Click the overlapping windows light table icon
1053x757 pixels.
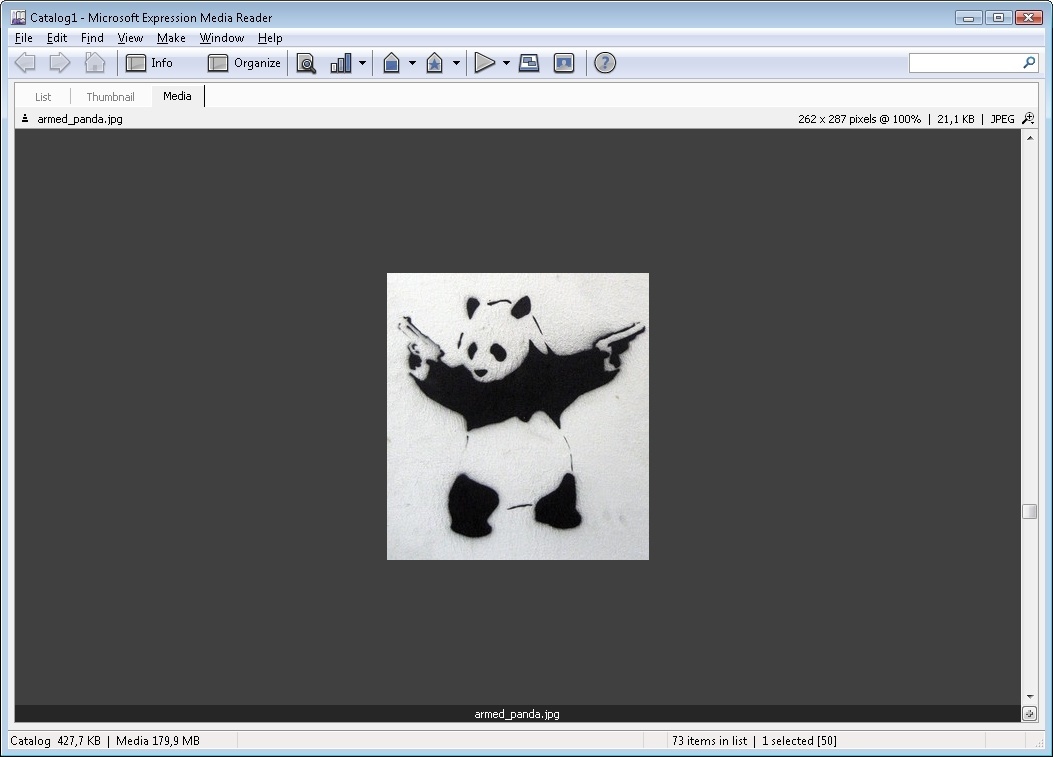(x=529, y=63)
